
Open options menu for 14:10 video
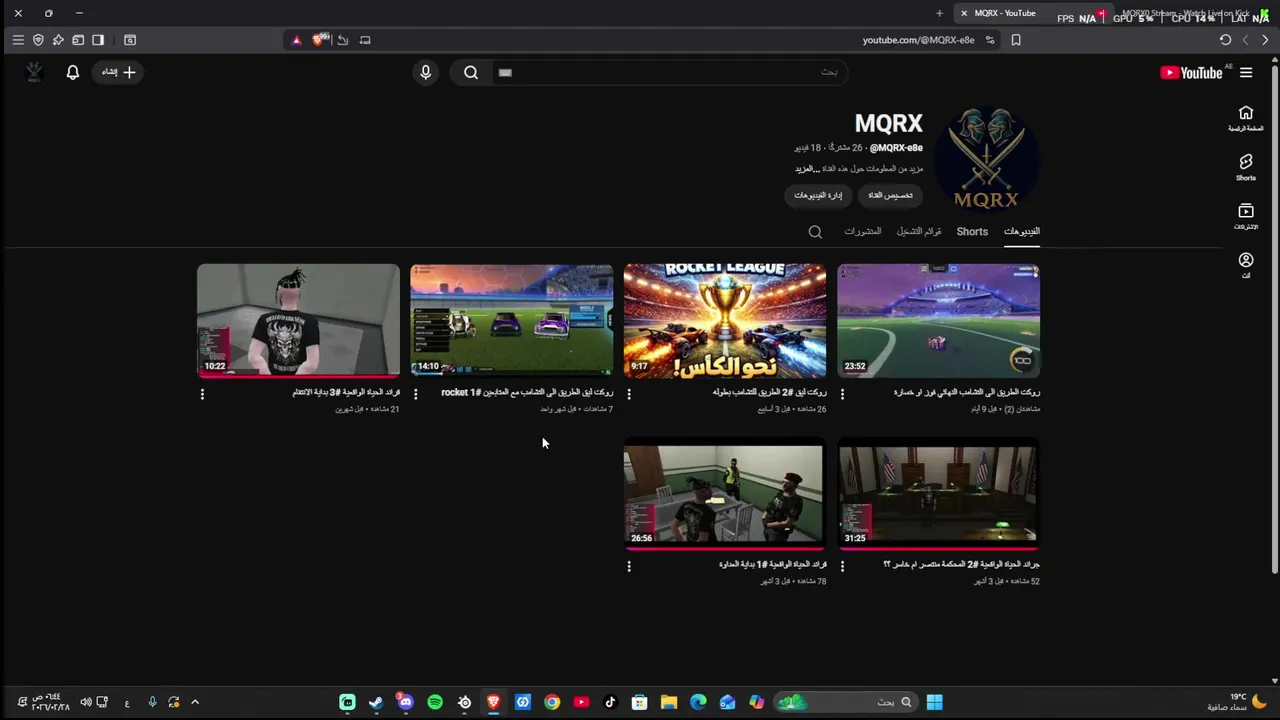(416, 394)
